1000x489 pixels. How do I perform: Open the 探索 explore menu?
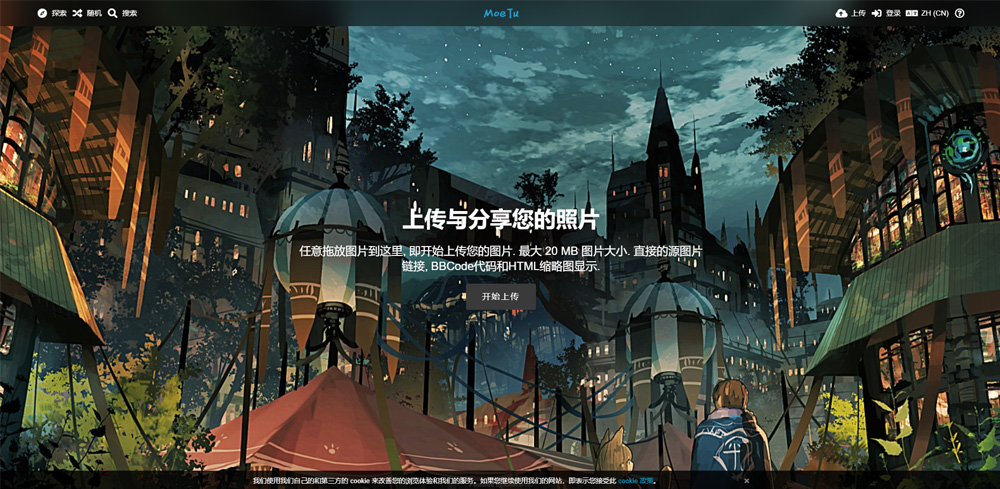52,13
